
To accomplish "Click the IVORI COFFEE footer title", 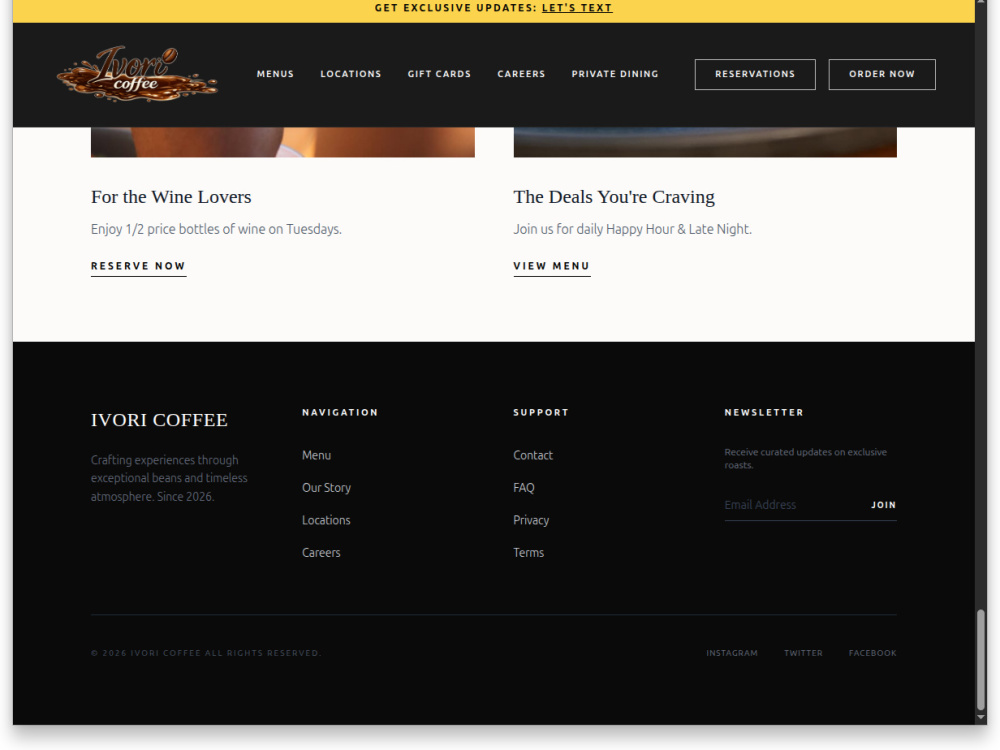I will tap(159, 420).
